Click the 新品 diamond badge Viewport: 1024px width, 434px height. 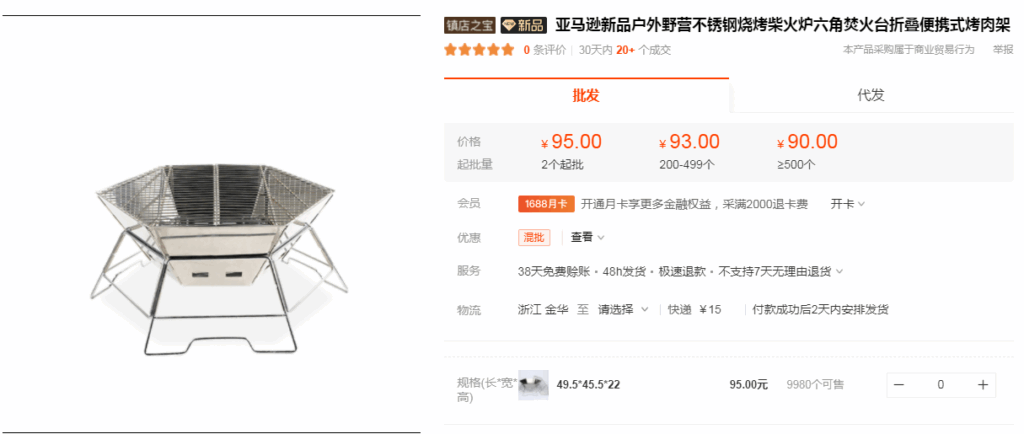pos(523,25)
